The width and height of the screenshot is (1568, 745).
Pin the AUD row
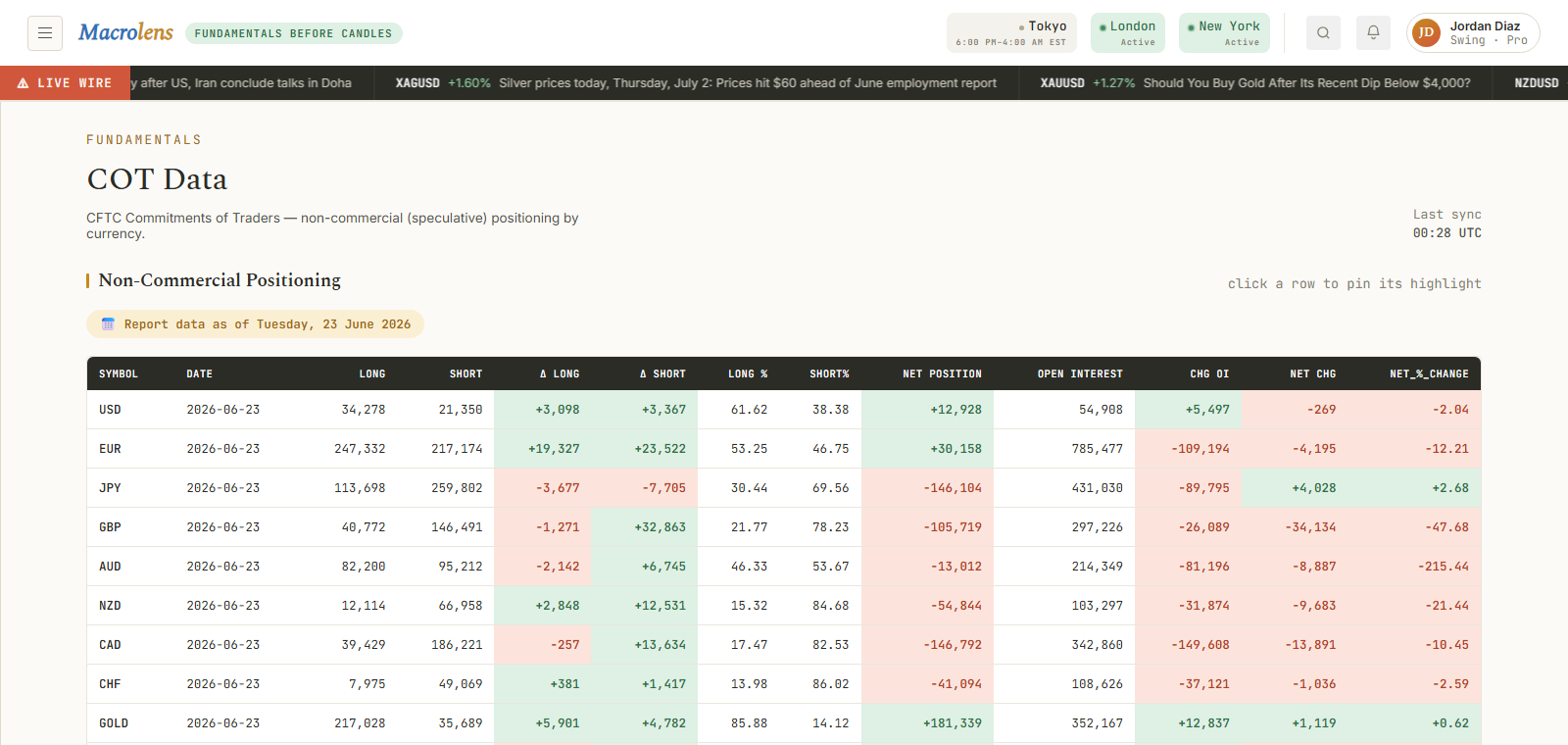(784, 567)
